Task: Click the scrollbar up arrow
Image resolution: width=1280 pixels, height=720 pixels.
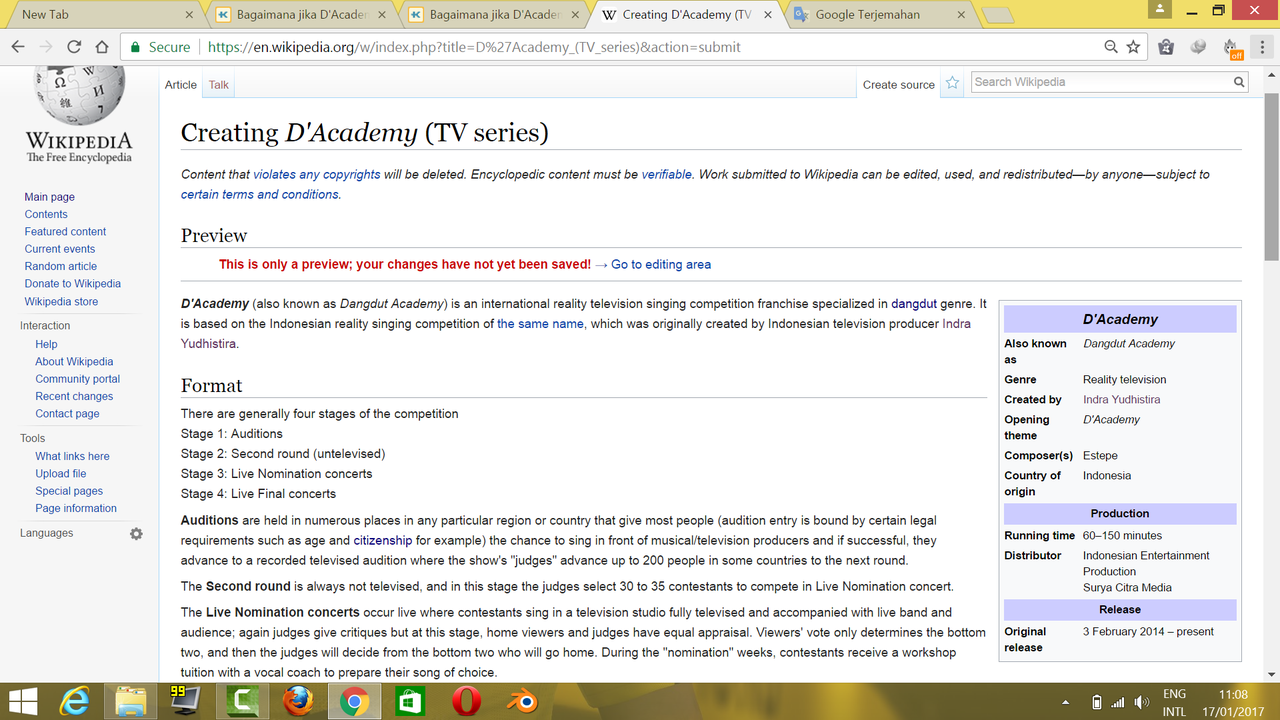Action: (1271, 74)
